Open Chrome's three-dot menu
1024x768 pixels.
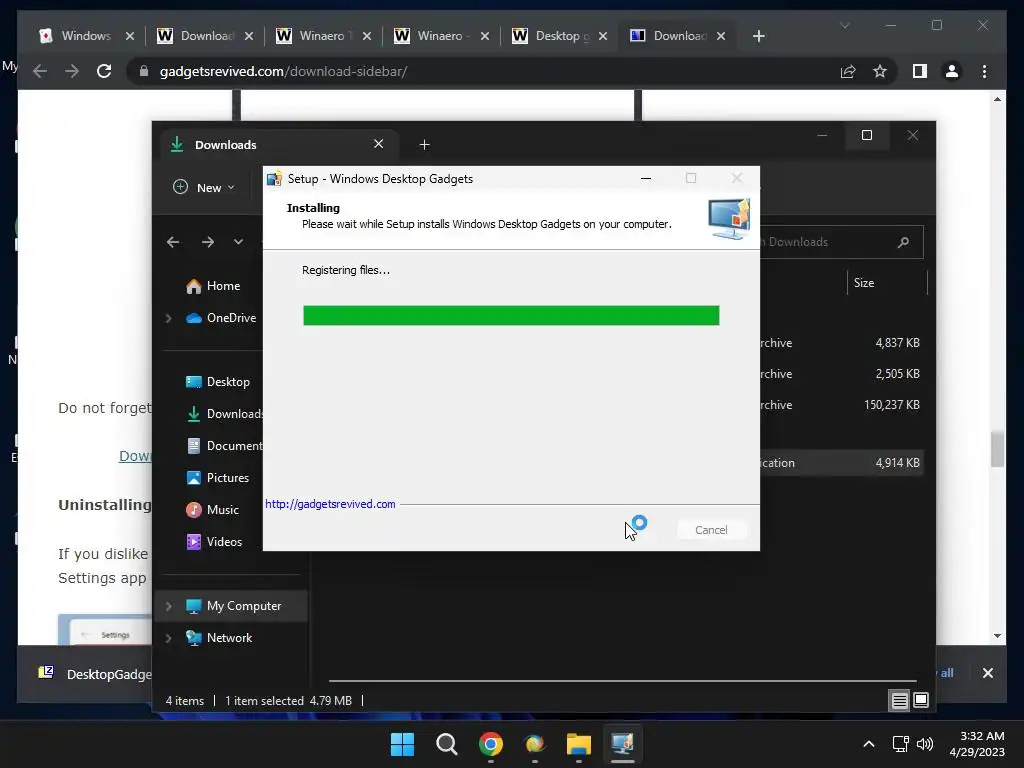point(985,71)
